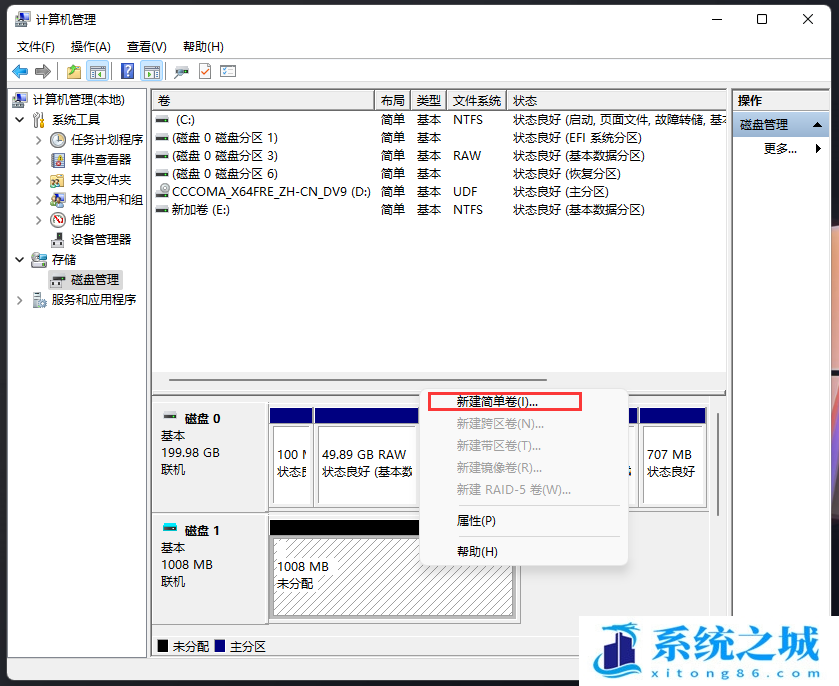This screenshot has width=839, height=686.
Task: Expand the 事件查看器 branch
Action: [38, 160]
